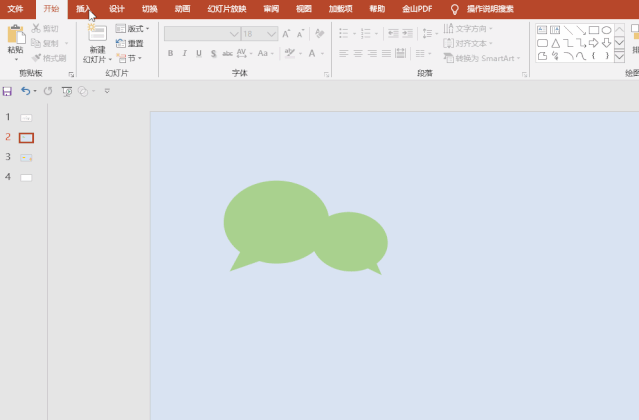Image resolution: width=639 pixels, height=420 pixels.
Task: Click the start from beginning slideshow icon
Action: (x=67, y=91)
